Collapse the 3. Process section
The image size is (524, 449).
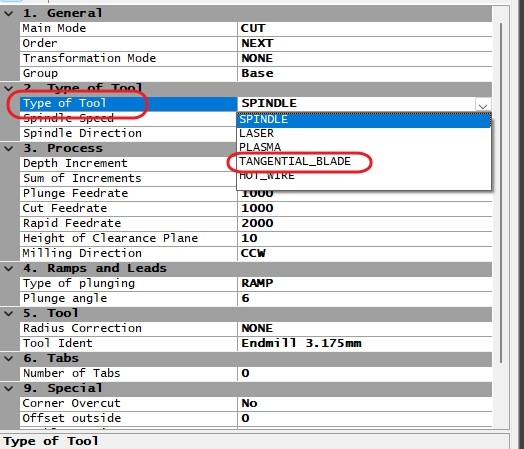tap(9, 148)
